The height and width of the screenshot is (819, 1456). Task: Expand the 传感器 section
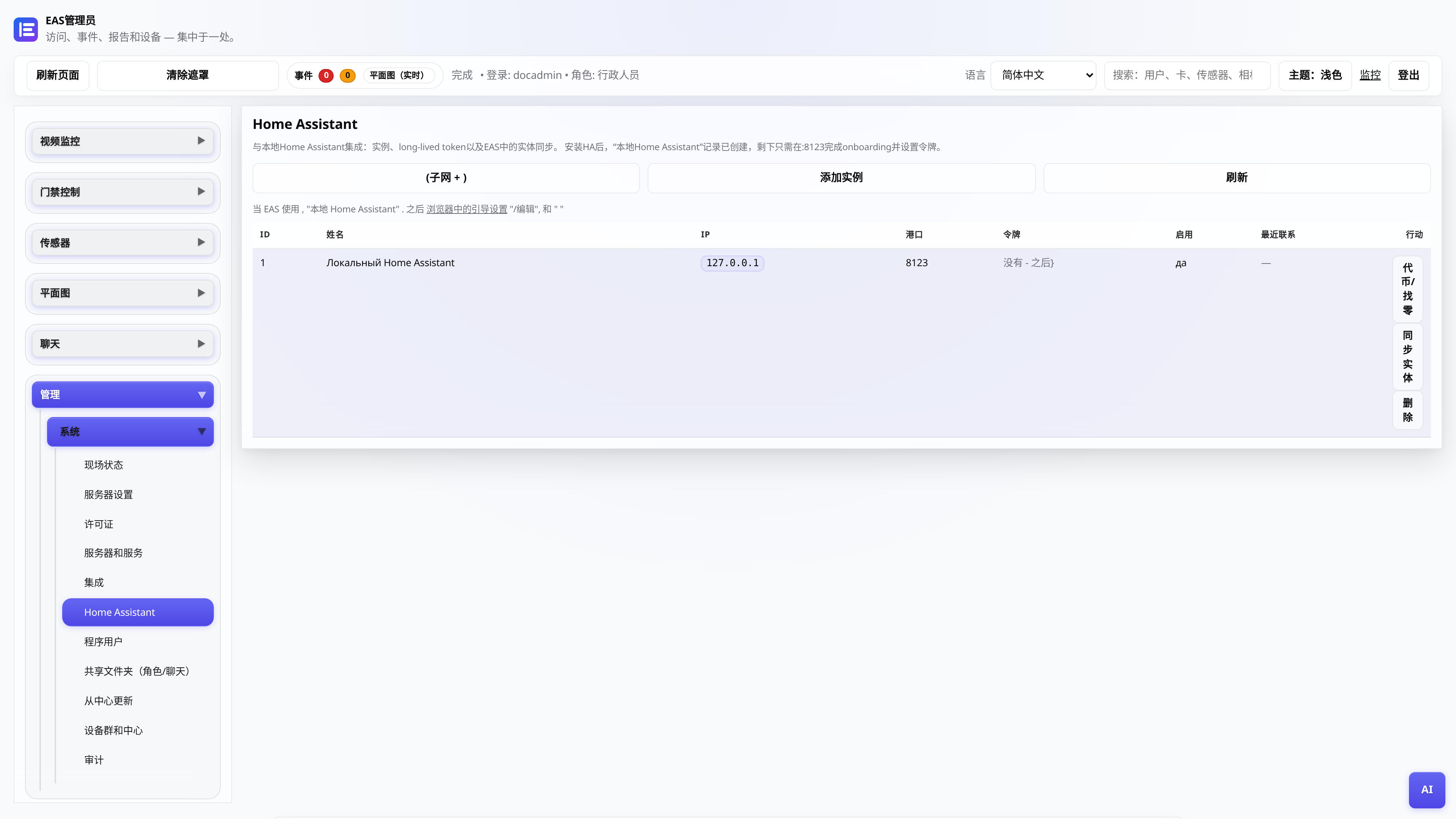(122, 243)
